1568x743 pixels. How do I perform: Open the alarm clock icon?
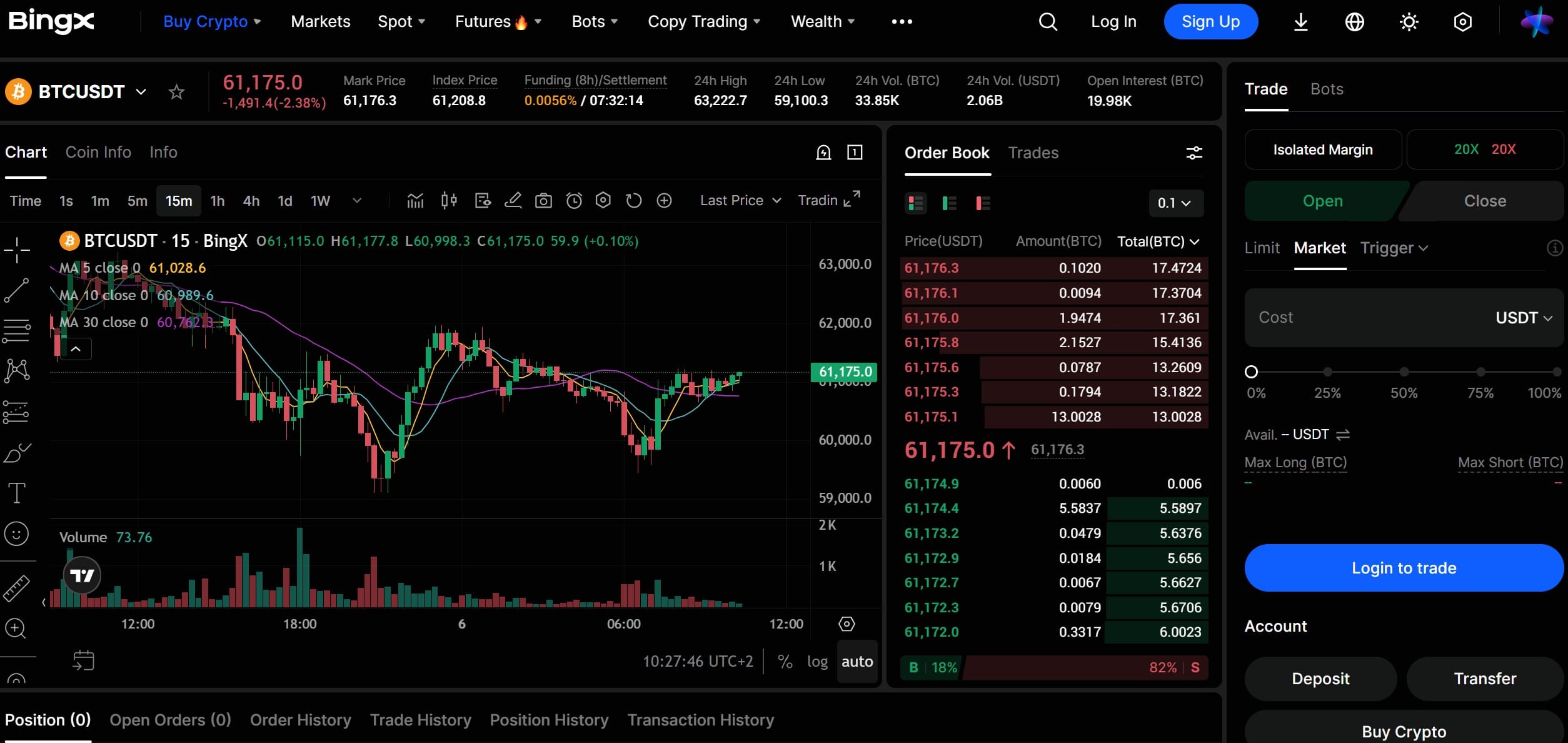pyautogui.click(x=574, y=200)
